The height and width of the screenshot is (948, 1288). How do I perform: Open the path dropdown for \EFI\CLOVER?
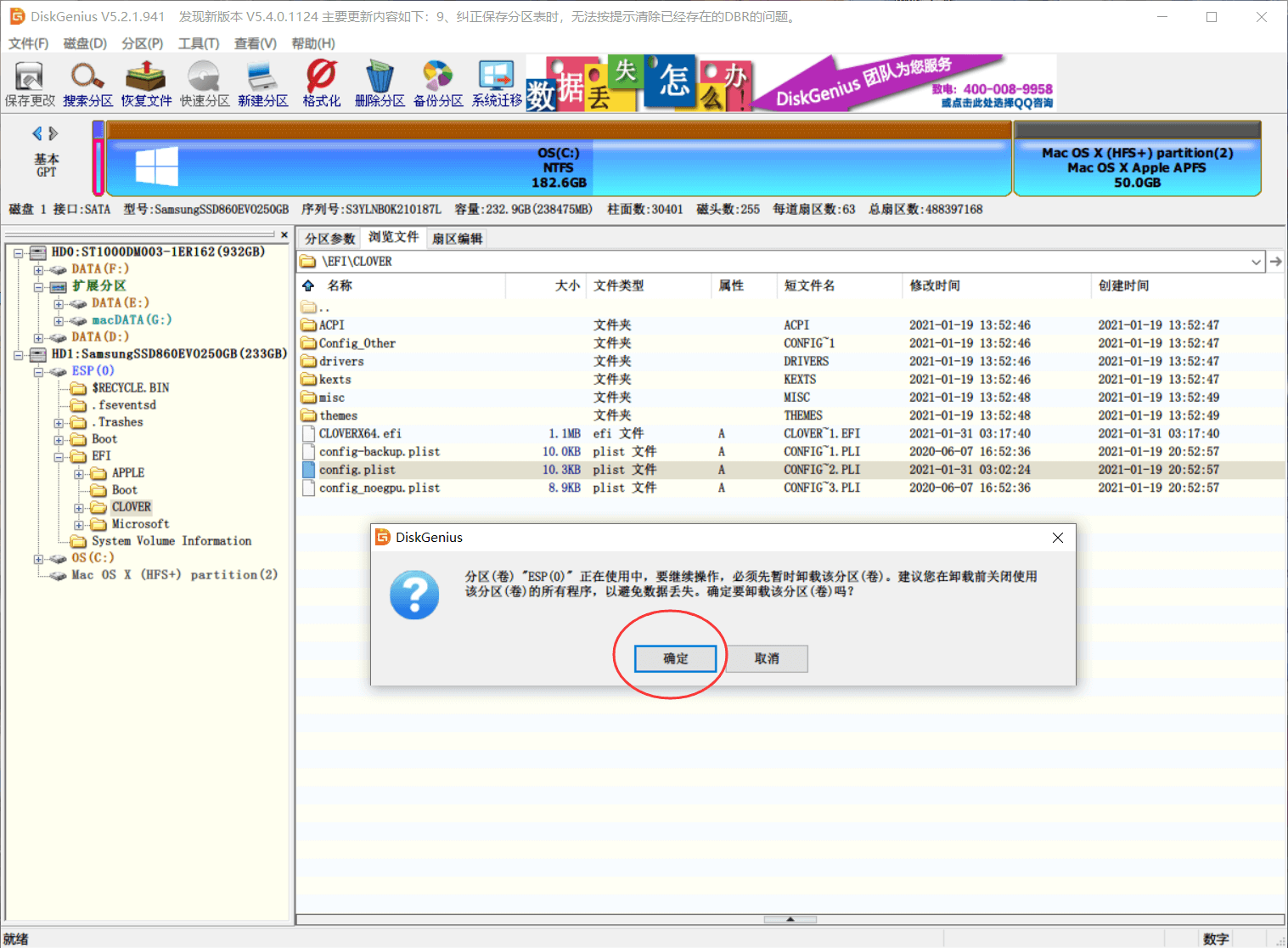1256,262
